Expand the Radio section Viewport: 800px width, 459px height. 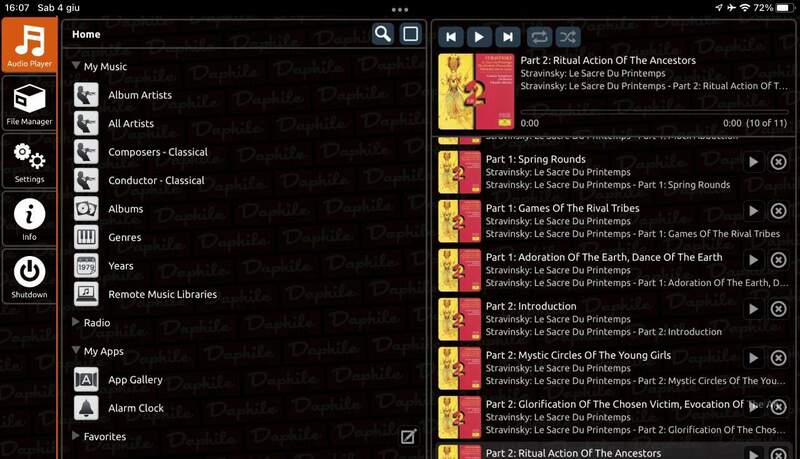76,323
